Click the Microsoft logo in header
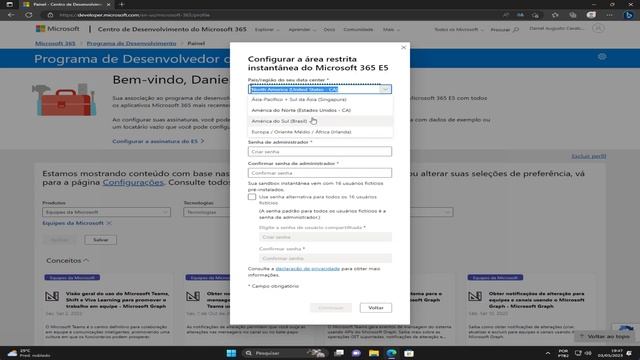 [58, 29]
